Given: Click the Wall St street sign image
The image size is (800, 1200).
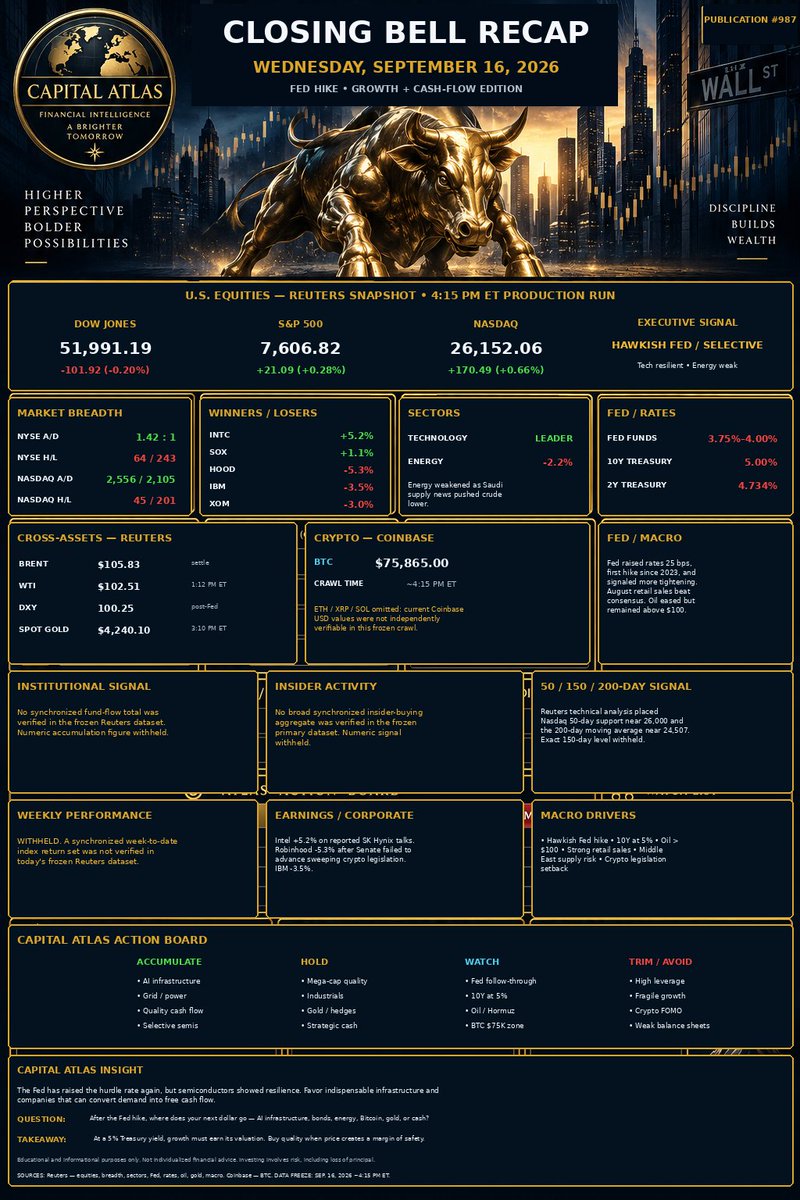Looking at the screenshot, I should [x=738, y=84].
